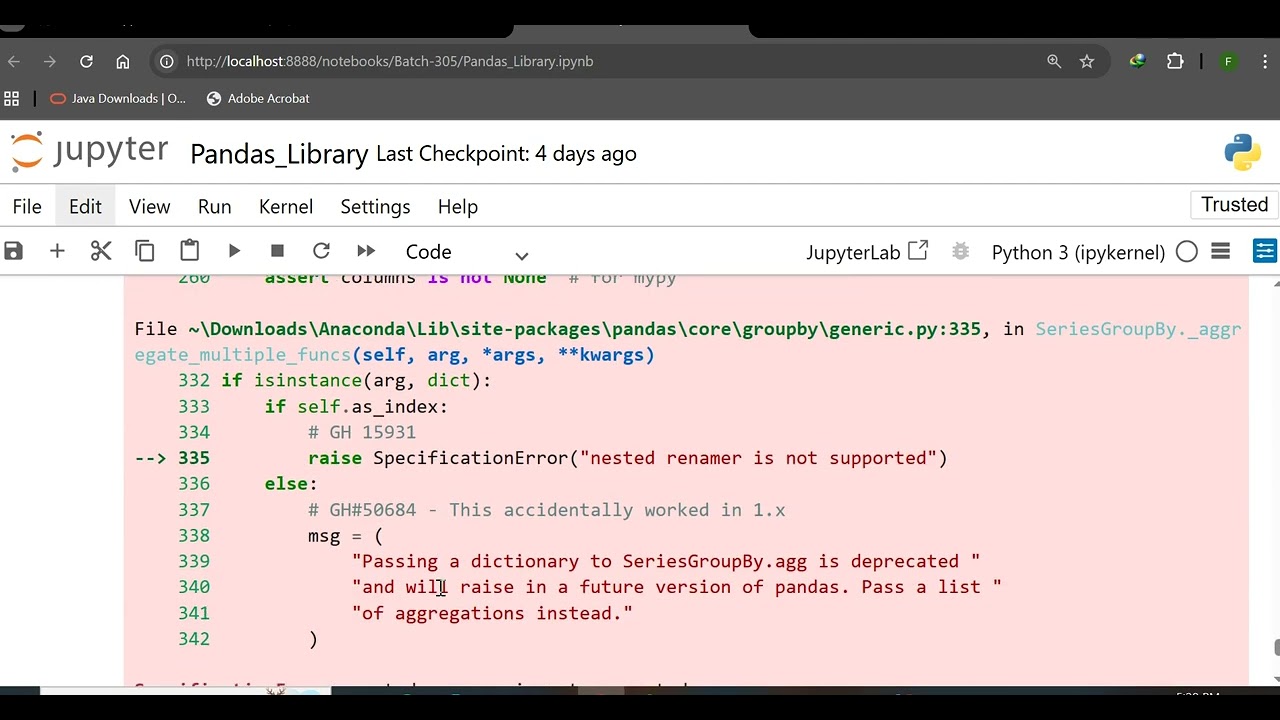1280x720 pixels.
Task: Click raise SpecificationError line 335
Action: (627, 458)
